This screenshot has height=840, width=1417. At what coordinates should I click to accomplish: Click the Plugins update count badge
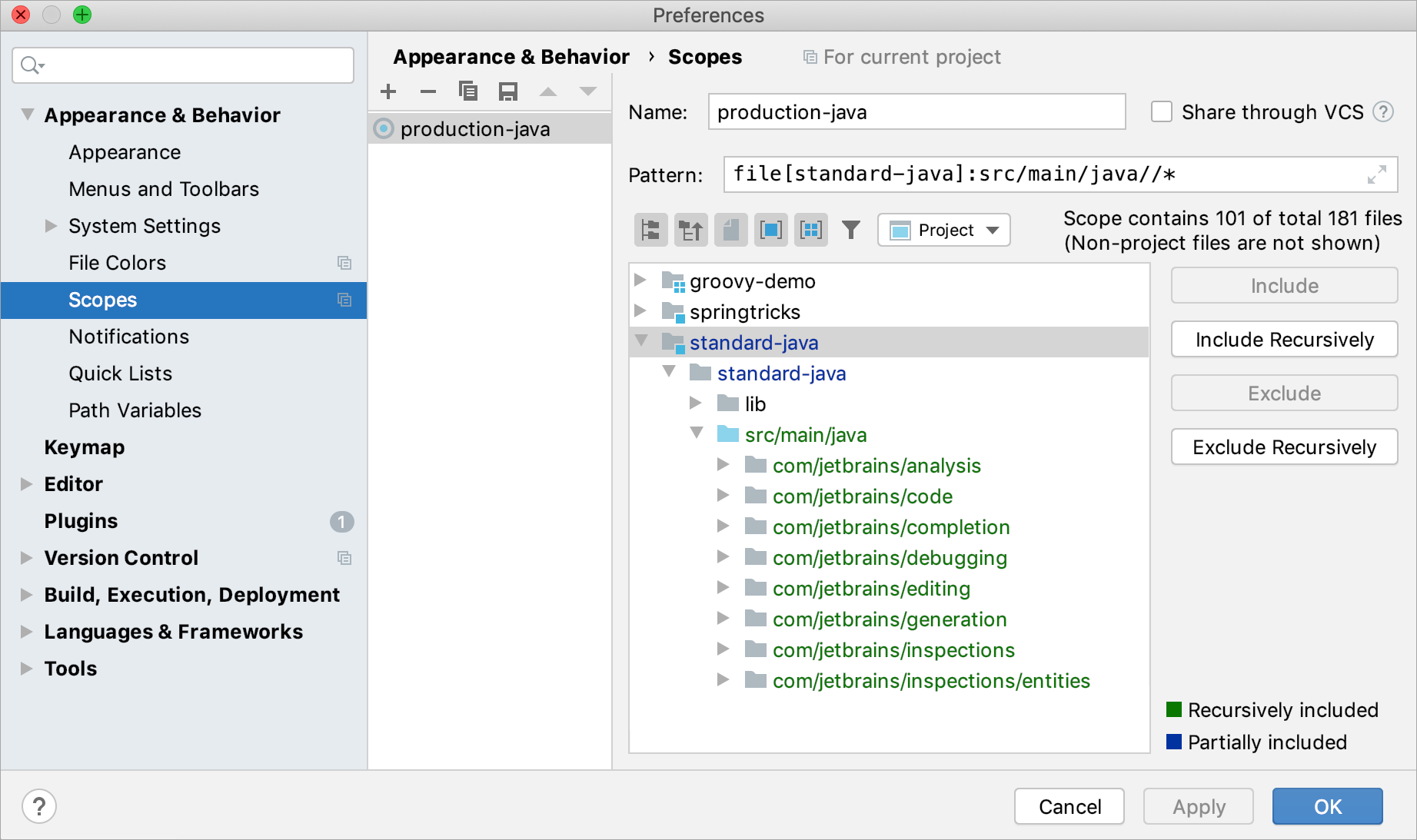click(342, 522)
